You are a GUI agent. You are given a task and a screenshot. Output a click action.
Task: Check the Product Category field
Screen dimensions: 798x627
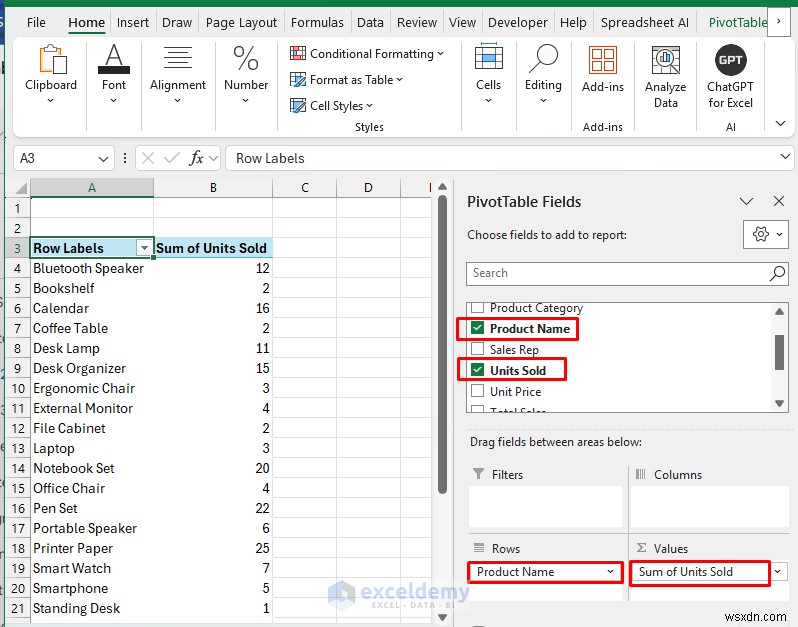(477, 308)
